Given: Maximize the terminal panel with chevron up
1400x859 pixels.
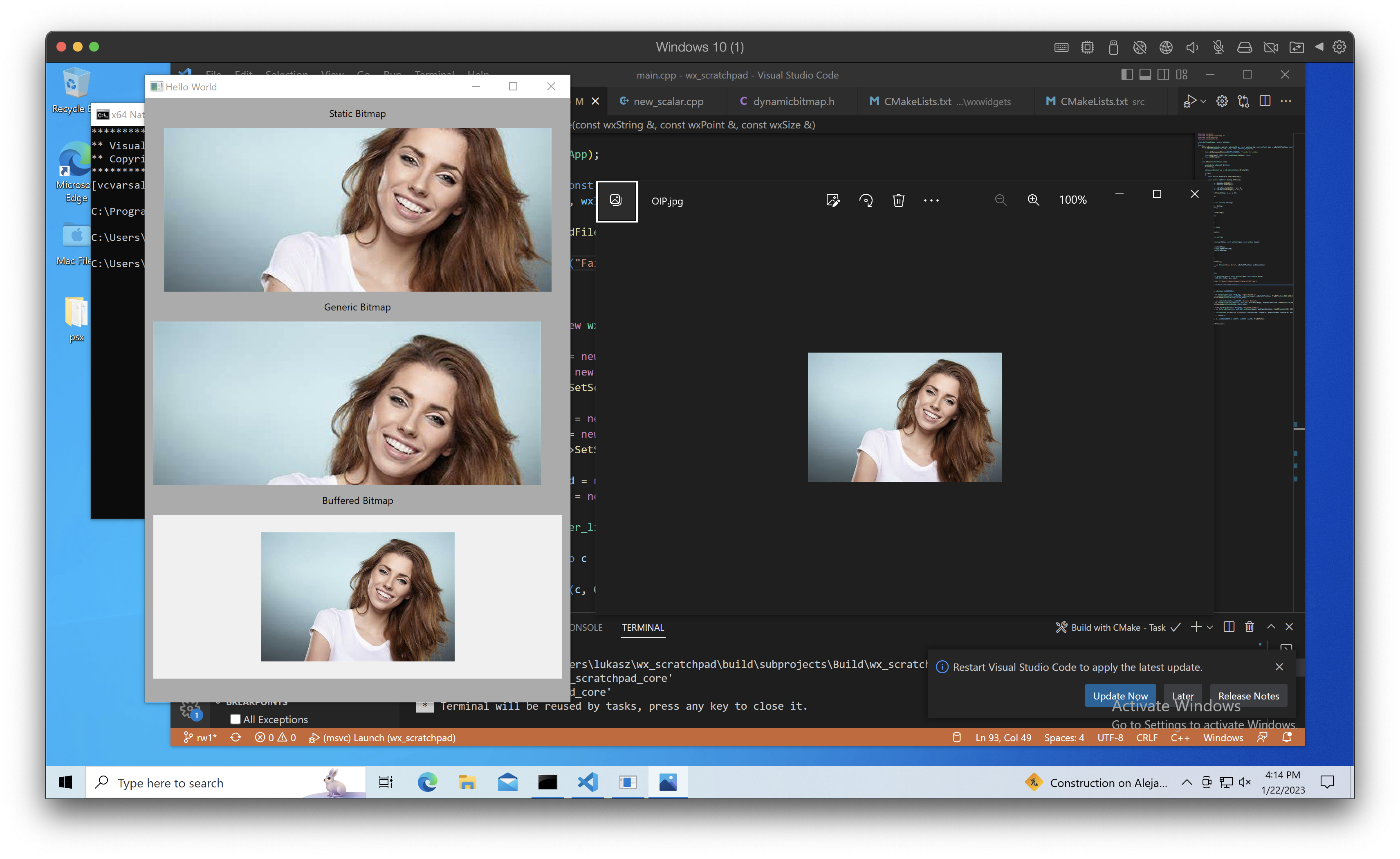Looking at the screenshot, I should (x=1270, y=627).
